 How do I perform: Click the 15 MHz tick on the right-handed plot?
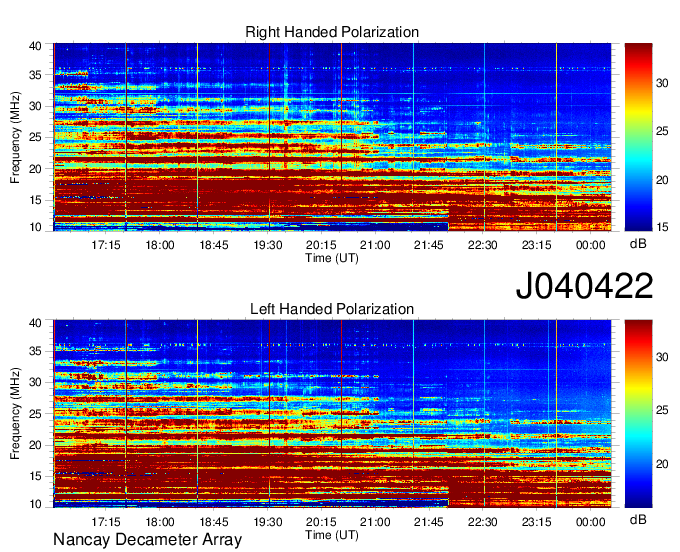click(x=35, y=200)
